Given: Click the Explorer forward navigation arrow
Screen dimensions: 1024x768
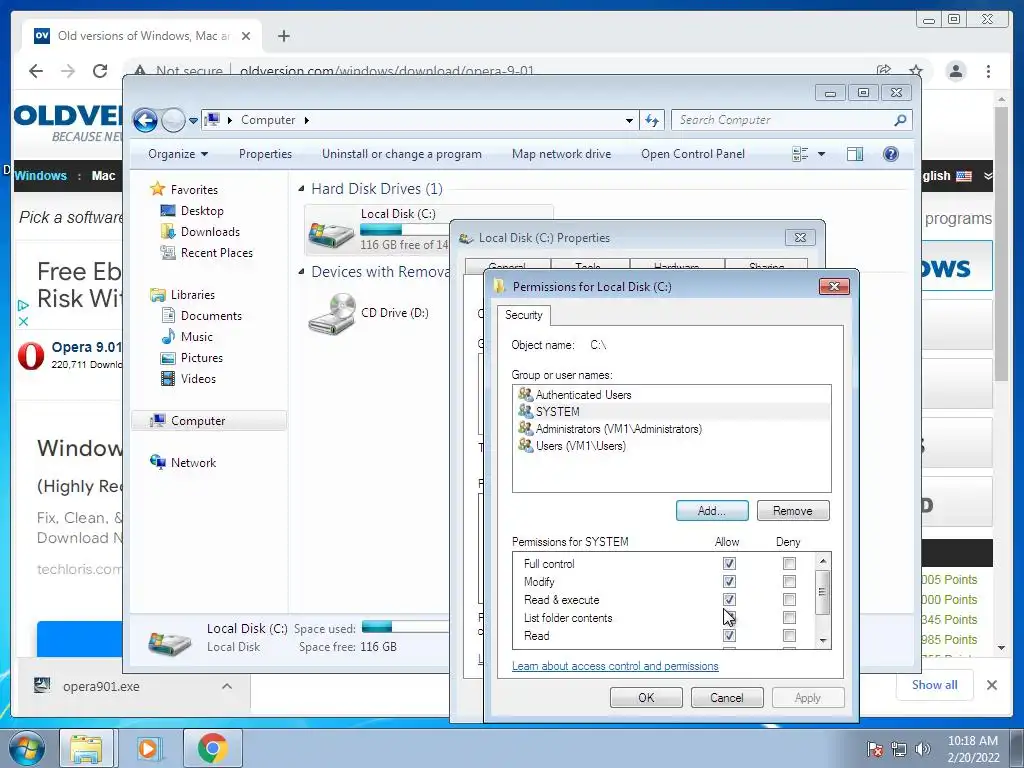Looking at the screenshot, I should point(173,120).
